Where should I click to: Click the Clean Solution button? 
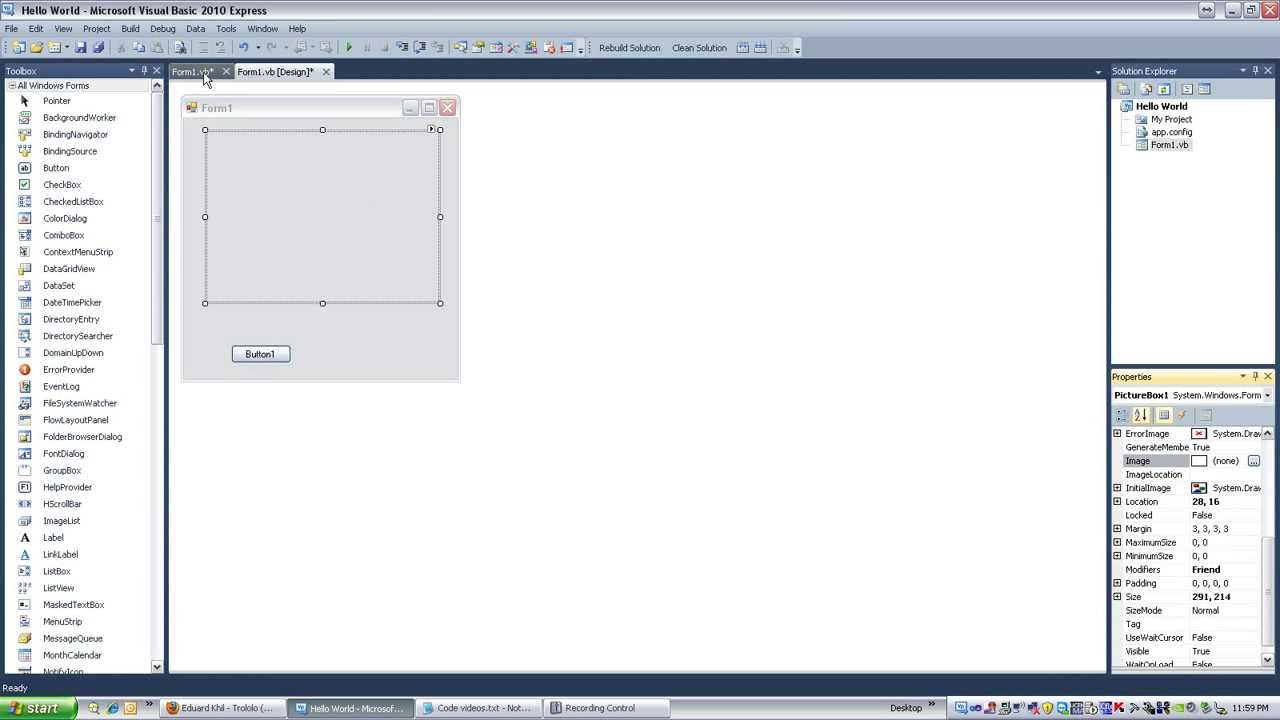(698, 47)
